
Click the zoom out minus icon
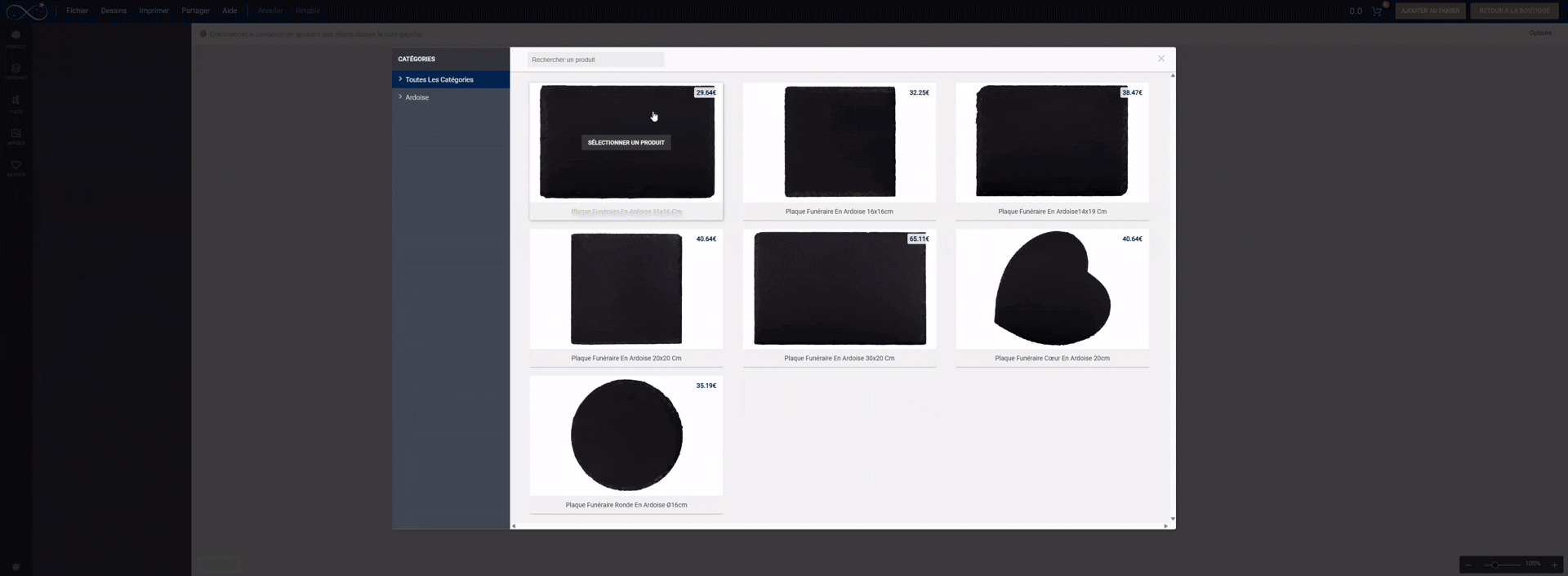pyautogui.click(x=1468, y=565)
